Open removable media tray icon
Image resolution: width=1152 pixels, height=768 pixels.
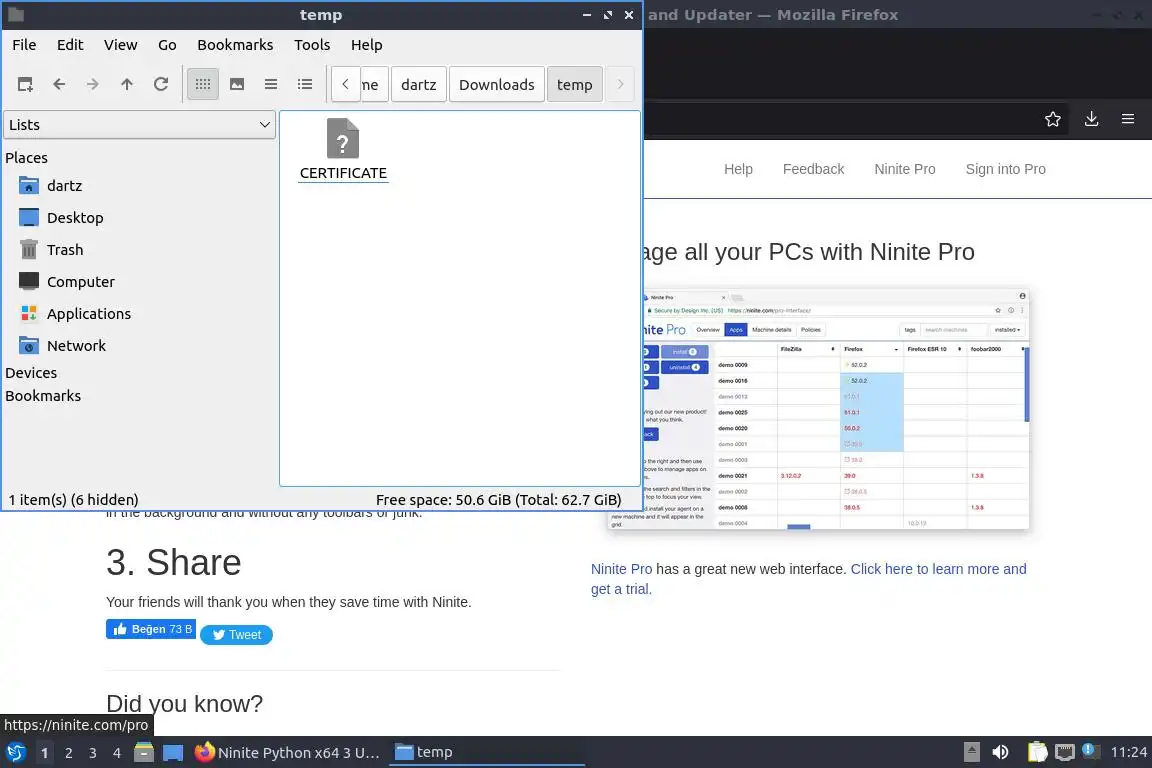(971, 753)
